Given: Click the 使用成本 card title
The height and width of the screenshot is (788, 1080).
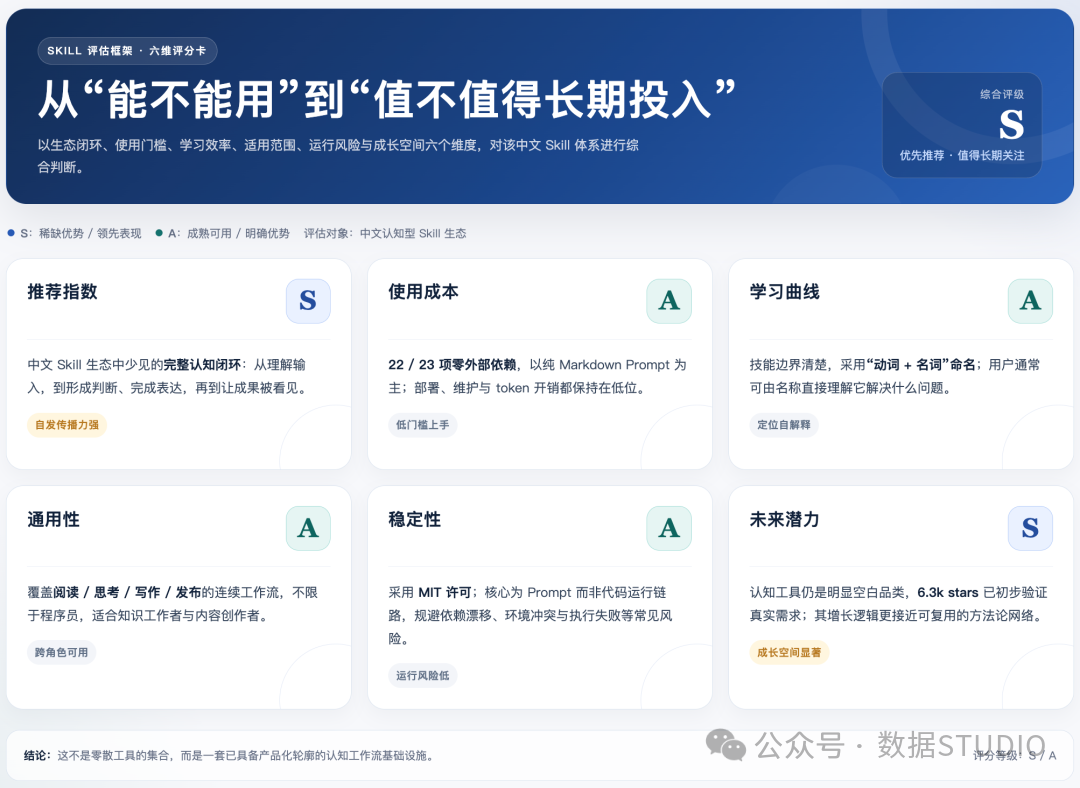Looking at the screenshot, I should pos(423,292).
